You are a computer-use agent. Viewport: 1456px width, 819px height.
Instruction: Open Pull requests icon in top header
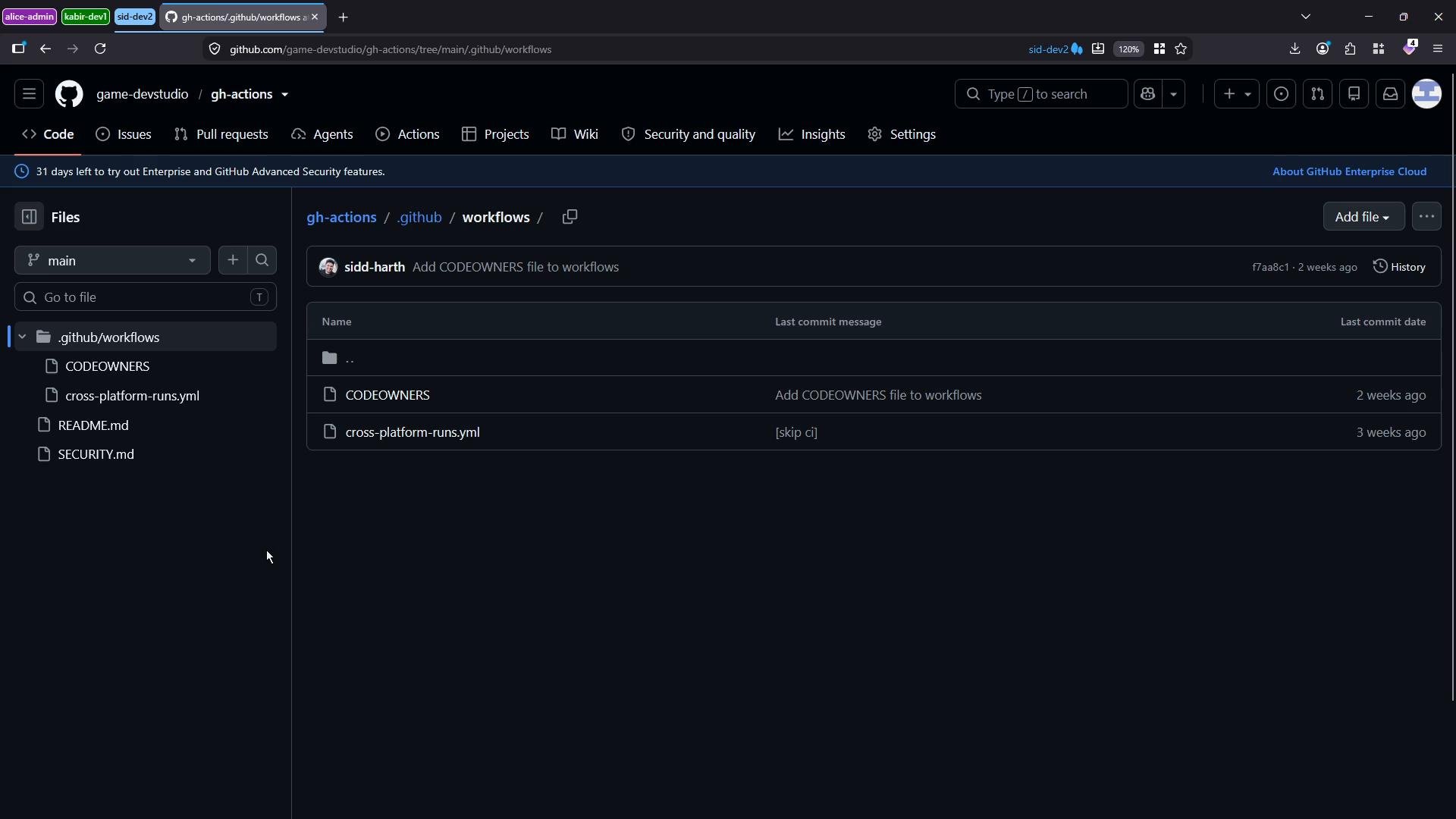[x=1317, y=94]
